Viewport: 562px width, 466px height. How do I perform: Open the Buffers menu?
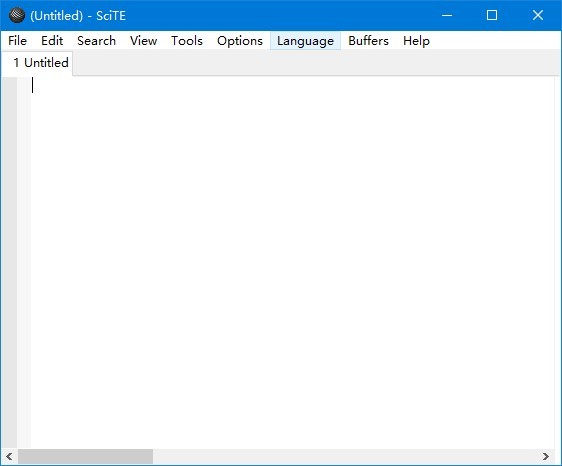click(368, 41)
